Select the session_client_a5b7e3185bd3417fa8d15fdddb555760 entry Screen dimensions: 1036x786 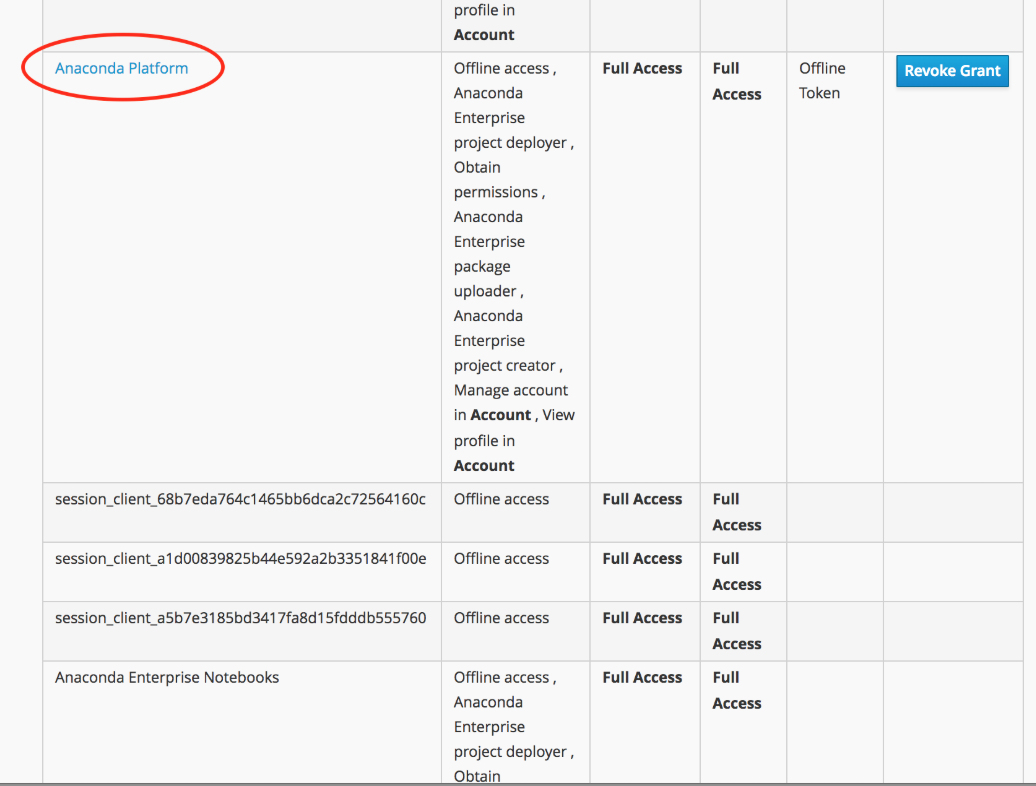[x=240, y=618]
